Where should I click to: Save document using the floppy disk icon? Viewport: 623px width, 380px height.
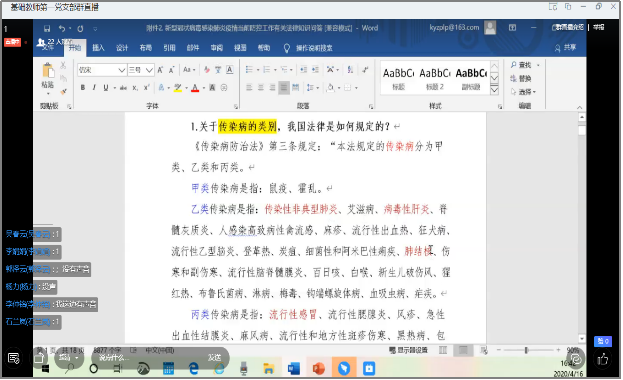click(x=47, y=29)
